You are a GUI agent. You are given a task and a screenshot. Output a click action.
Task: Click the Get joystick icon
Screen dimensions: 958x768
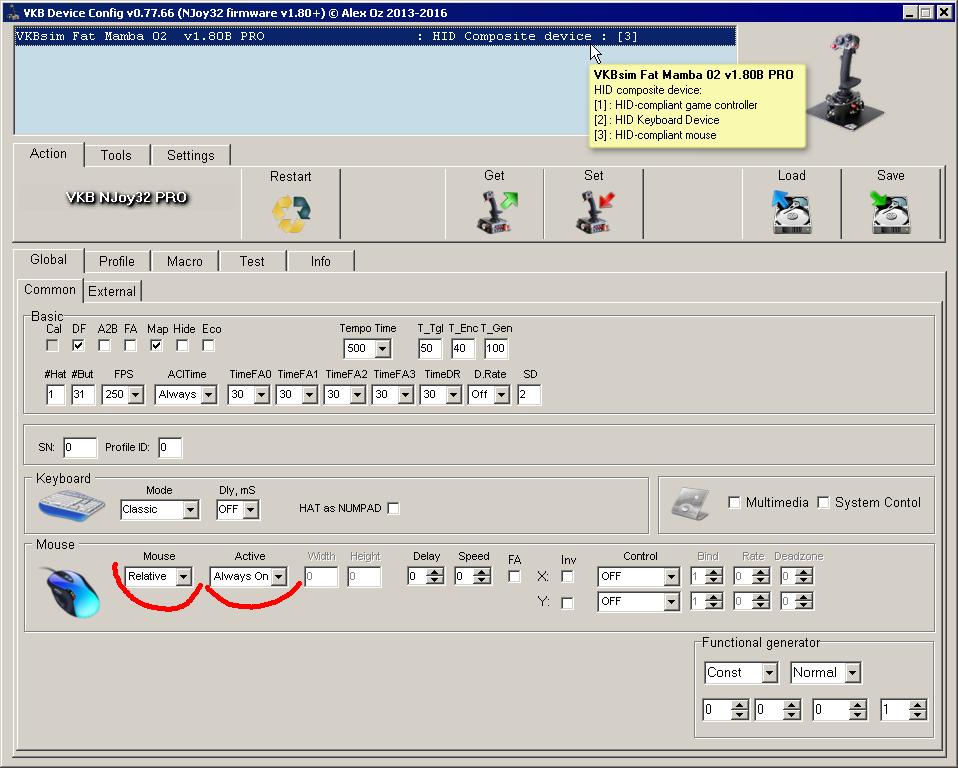[496, 212]
